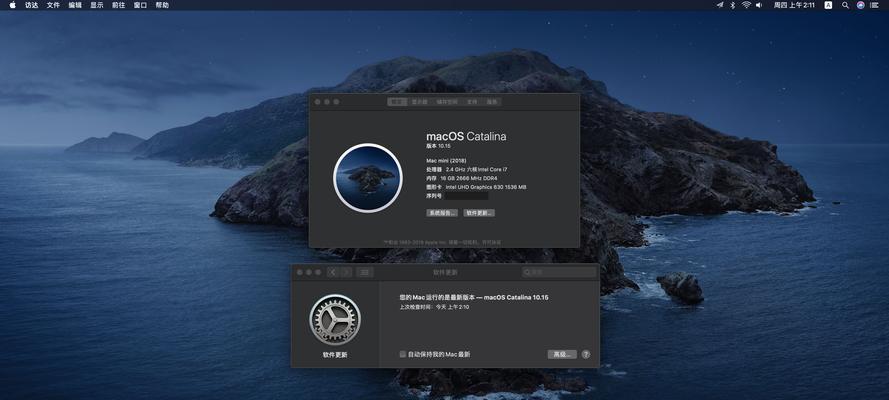The width and height of the screenshot is (889, 400).
Task: Minimize the Software Update window
Action: pos(309,273)
